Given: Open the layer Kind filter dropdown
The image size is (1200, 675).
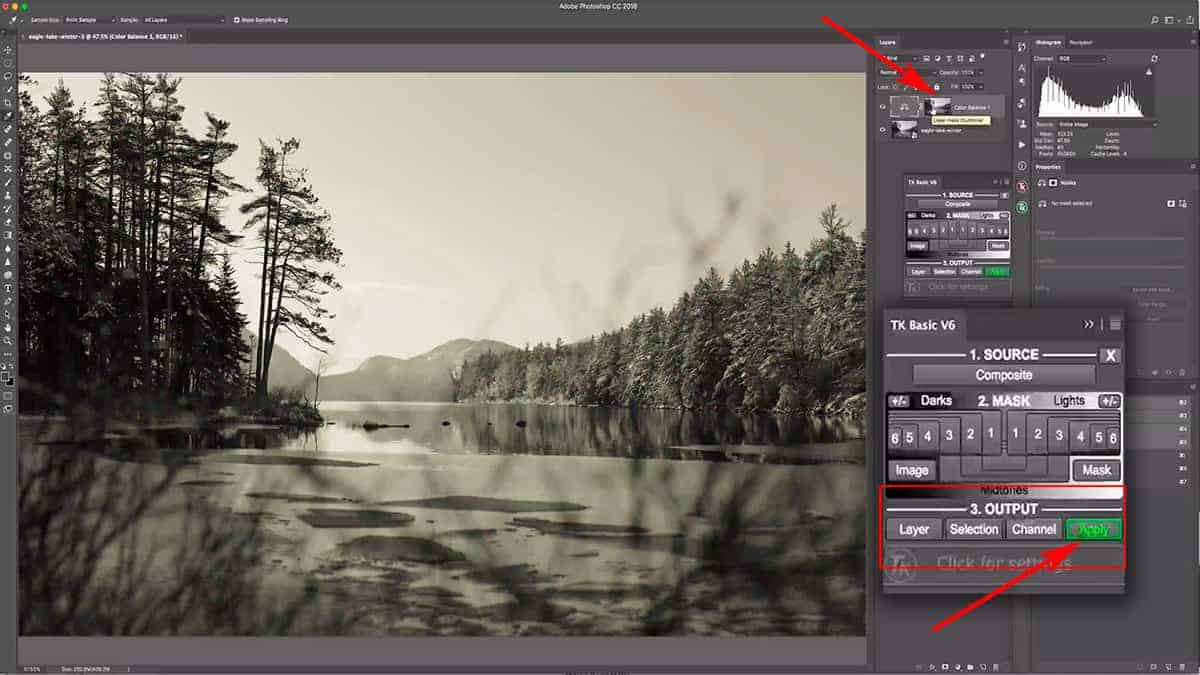Looking at the screenshot, I should [899, 58].
